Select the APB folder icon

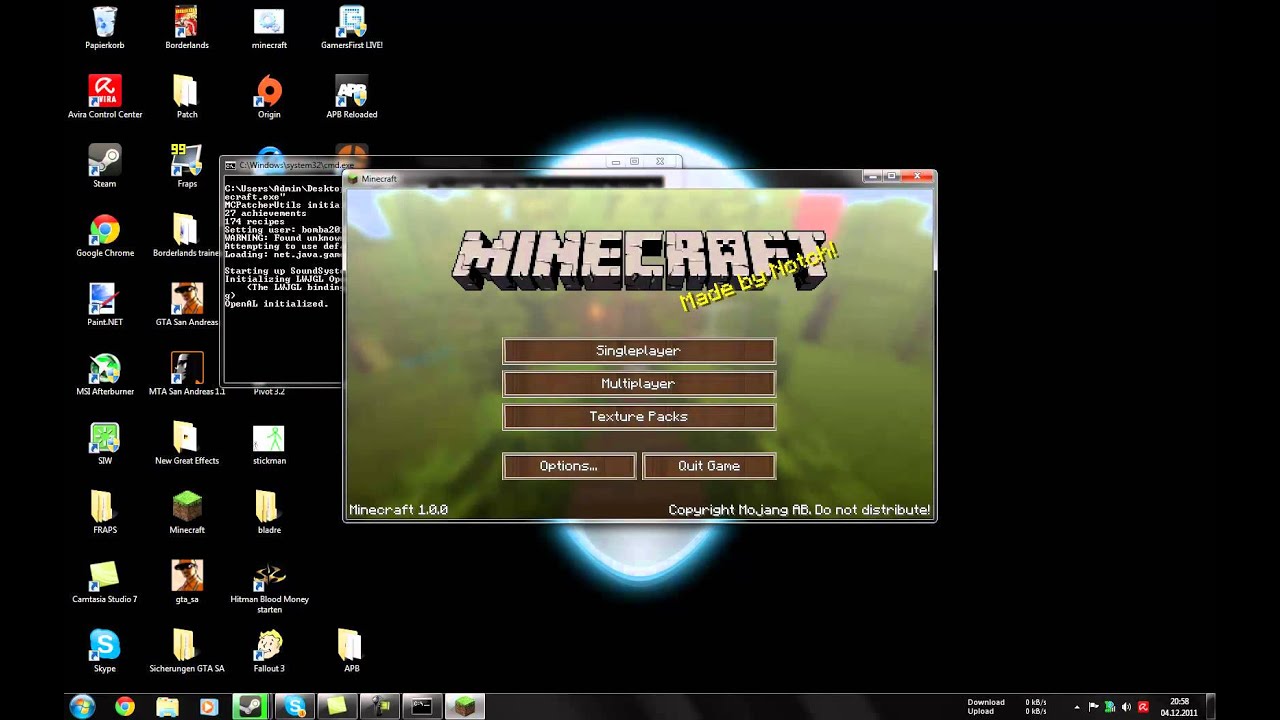[352, 651]
